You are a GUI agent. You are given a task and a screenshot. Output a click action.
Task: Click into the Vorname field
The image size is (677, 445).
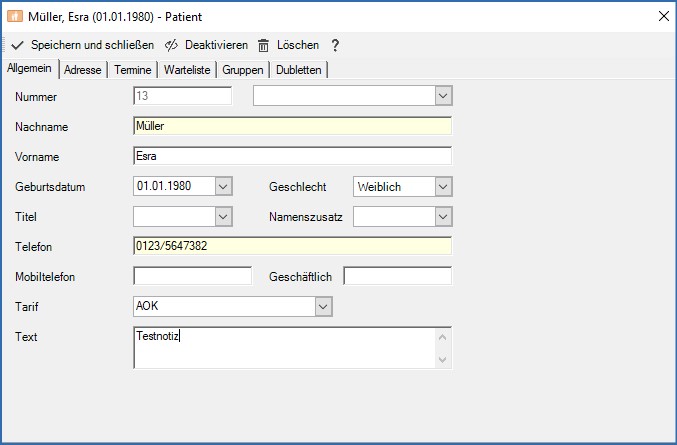pos(292,156)
